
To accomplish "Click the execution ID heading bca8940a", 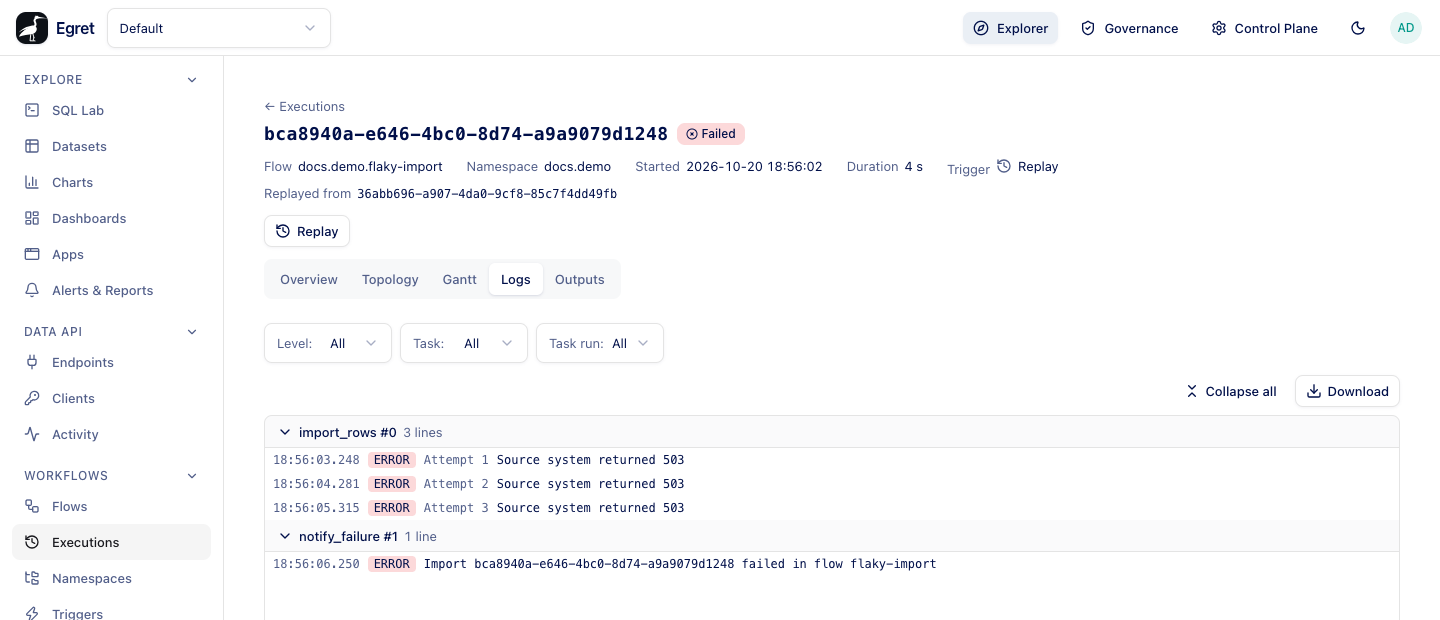I will tap(466, 134).
